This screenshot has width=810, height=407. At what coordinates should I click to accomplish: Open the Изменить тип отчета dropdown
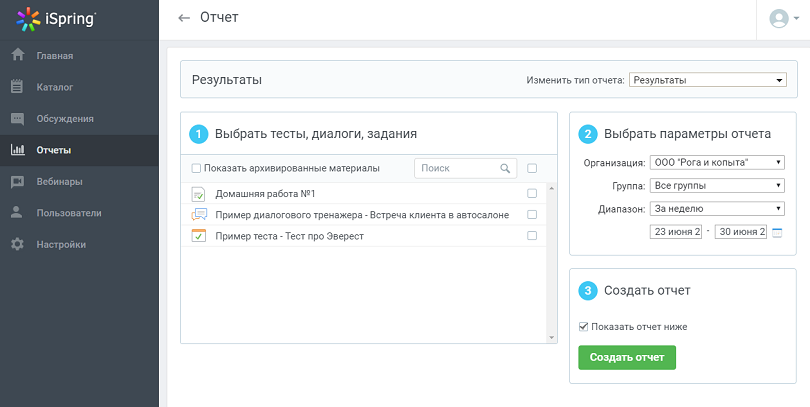(x=708, y=80)
